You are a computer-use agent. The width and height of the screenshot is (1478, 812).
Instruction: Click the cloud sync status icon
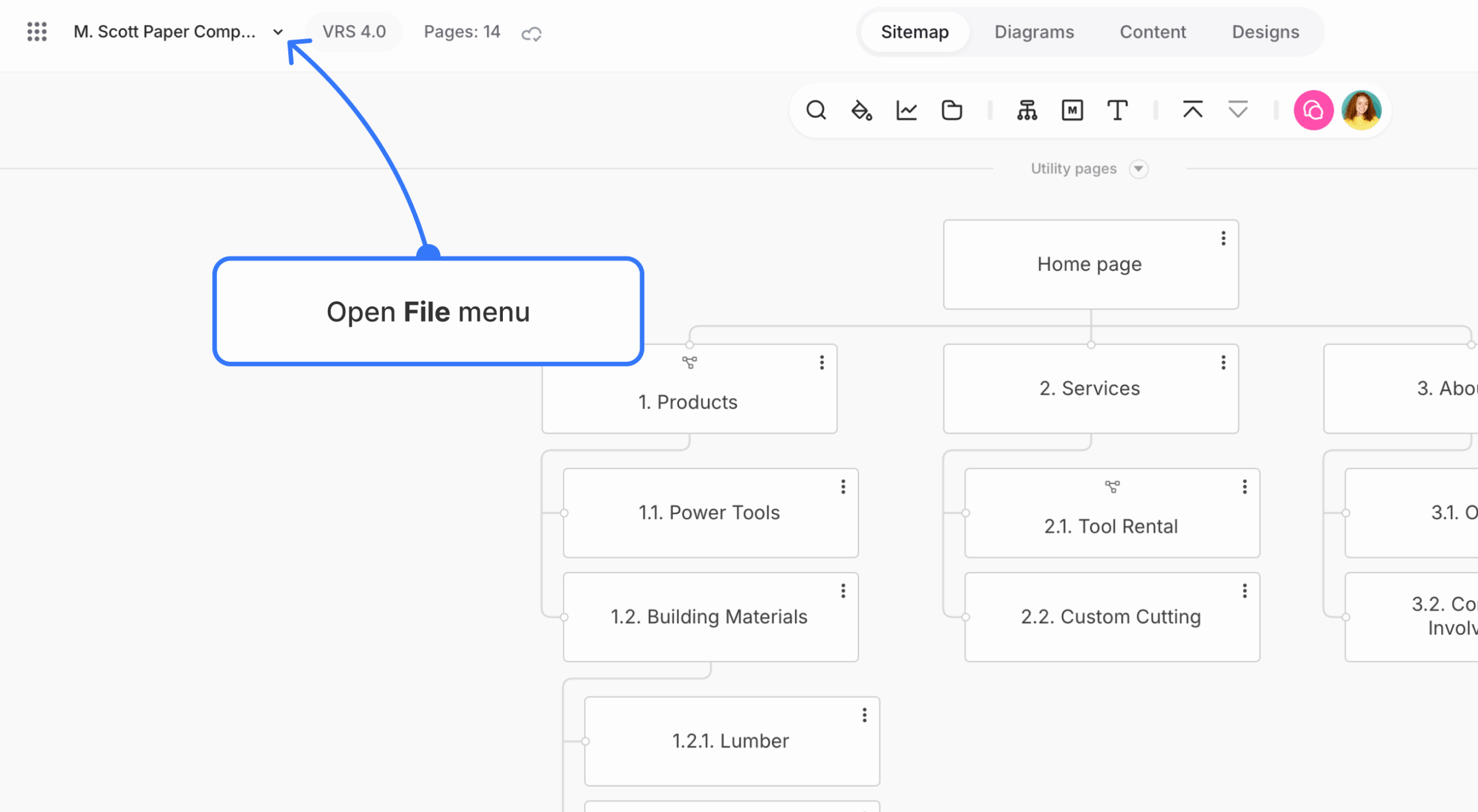[531, 33]
